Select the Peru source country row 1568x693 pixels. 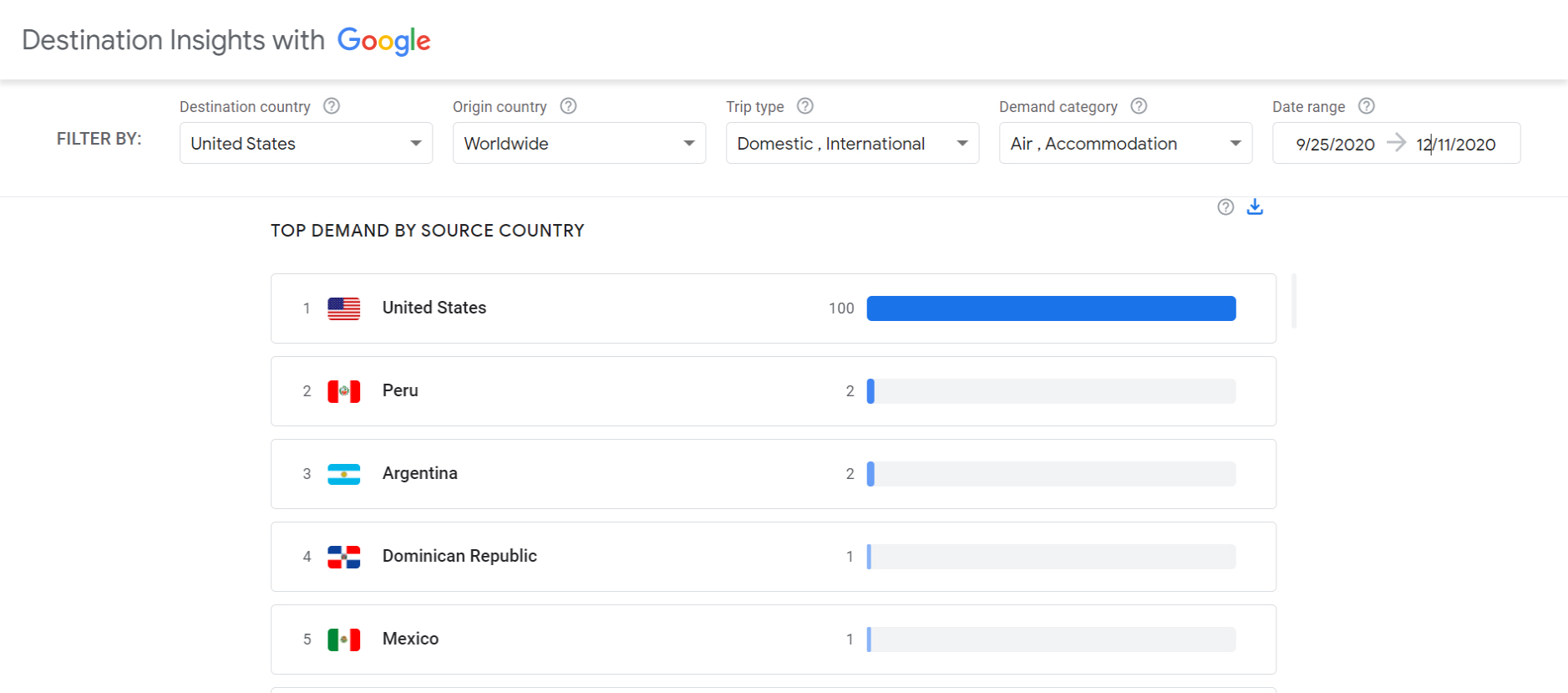click(773, 390)
